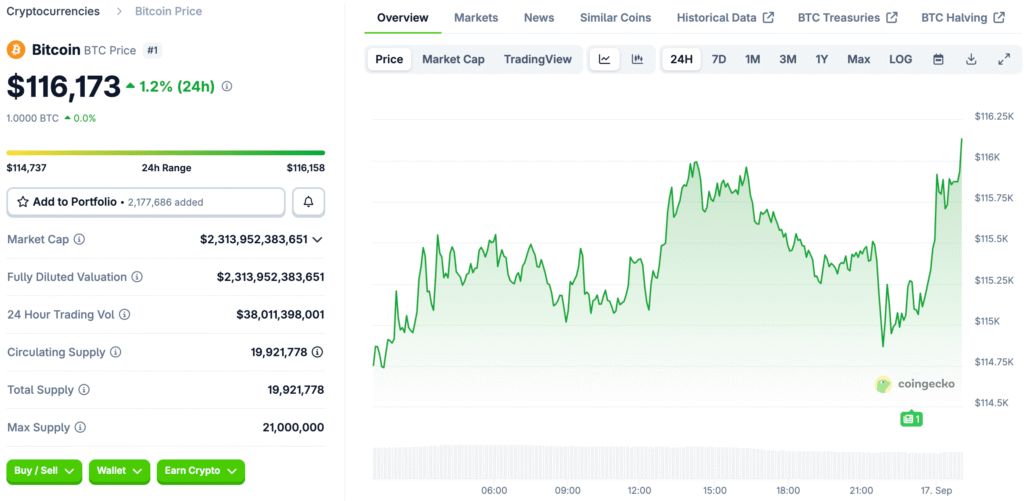The image size is (1024, 501).
Task: Open the BTC Treasuries external link
Action: pos(848,18)
